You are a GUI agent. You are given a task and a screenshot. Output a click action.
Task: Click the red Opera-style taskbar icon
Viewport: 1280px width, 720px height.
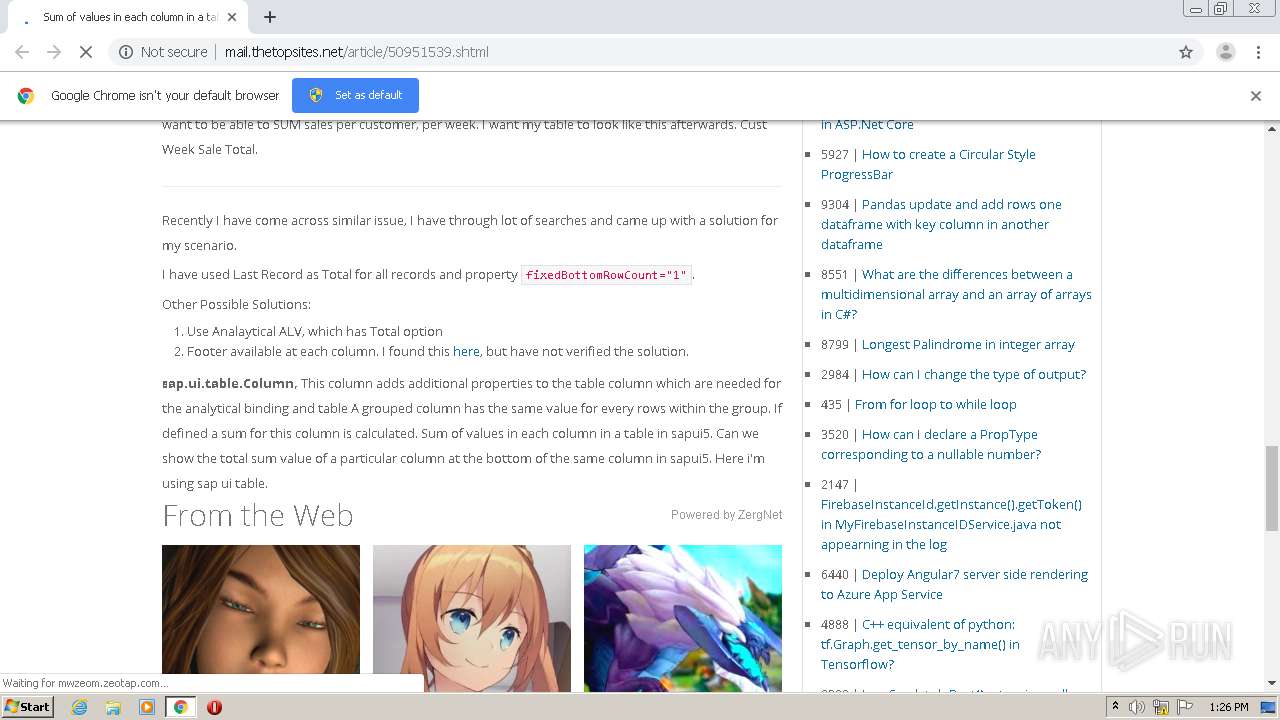[x=214, y=707]
